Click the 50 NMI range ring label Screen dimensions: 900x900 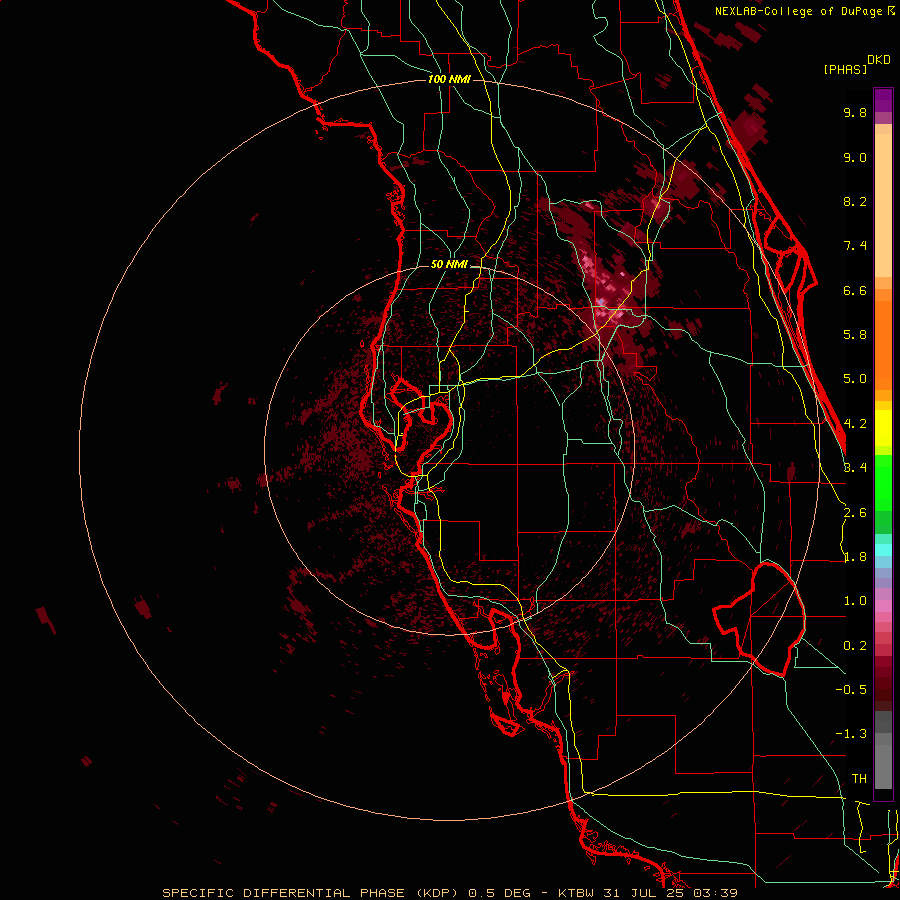[449, 264]
